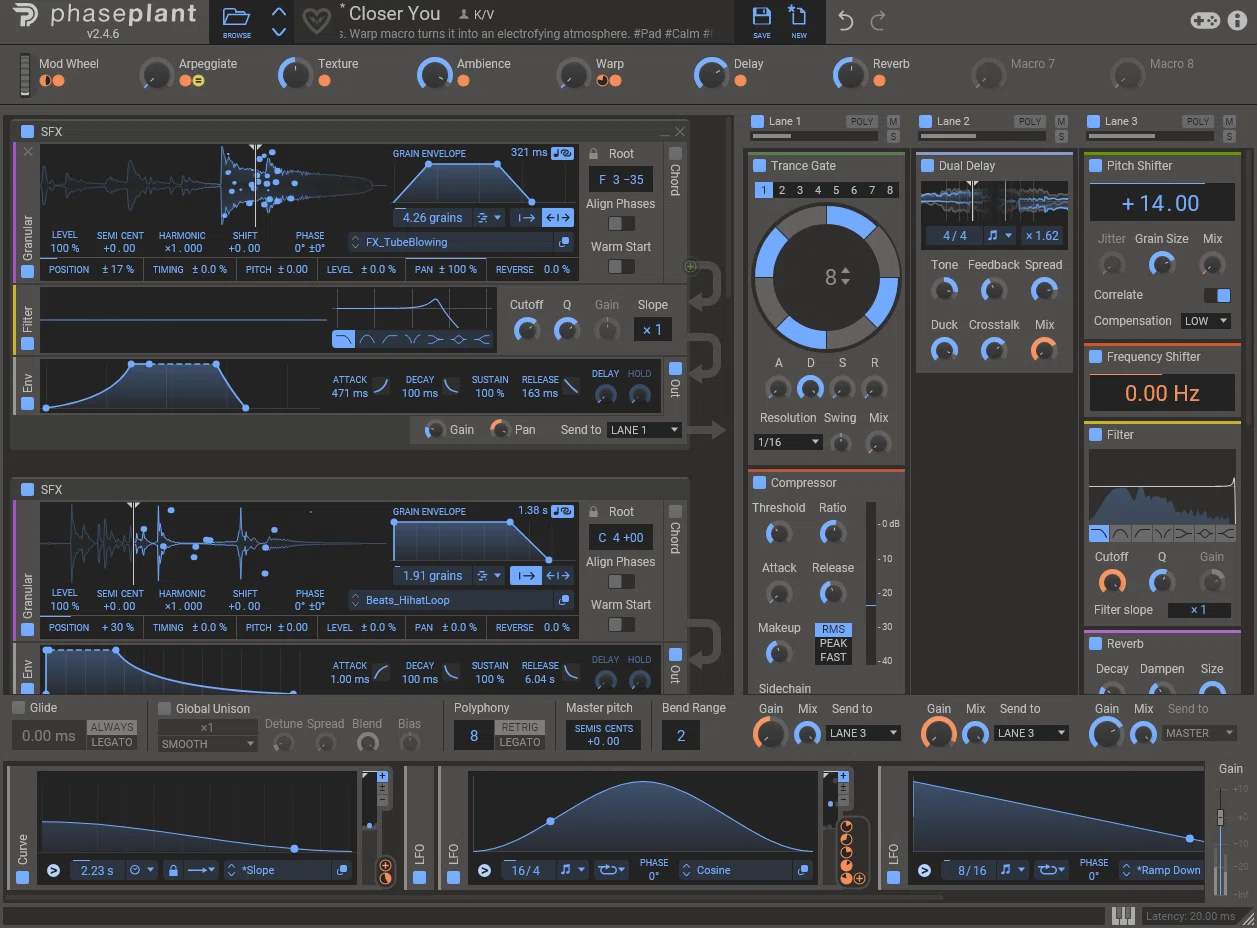Enable the Glide checkbox
1257x928 pixels.
(x=19, y=708)
